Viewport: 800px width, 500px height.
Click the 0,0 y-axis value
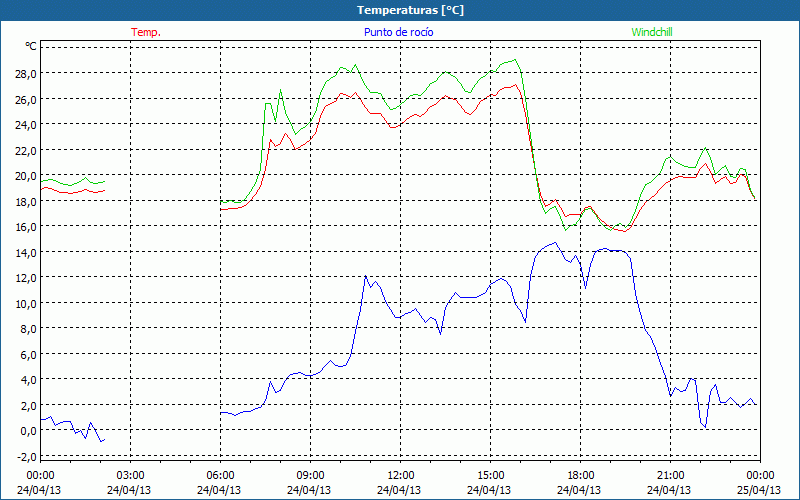29,431
